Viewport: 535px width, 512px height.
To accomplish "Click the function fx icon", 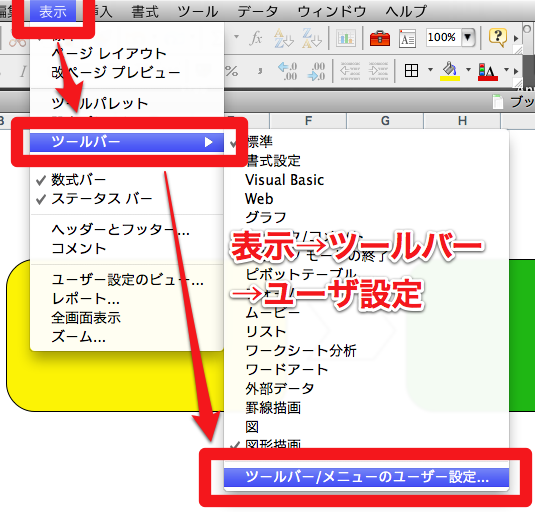I will pos(256,38).
